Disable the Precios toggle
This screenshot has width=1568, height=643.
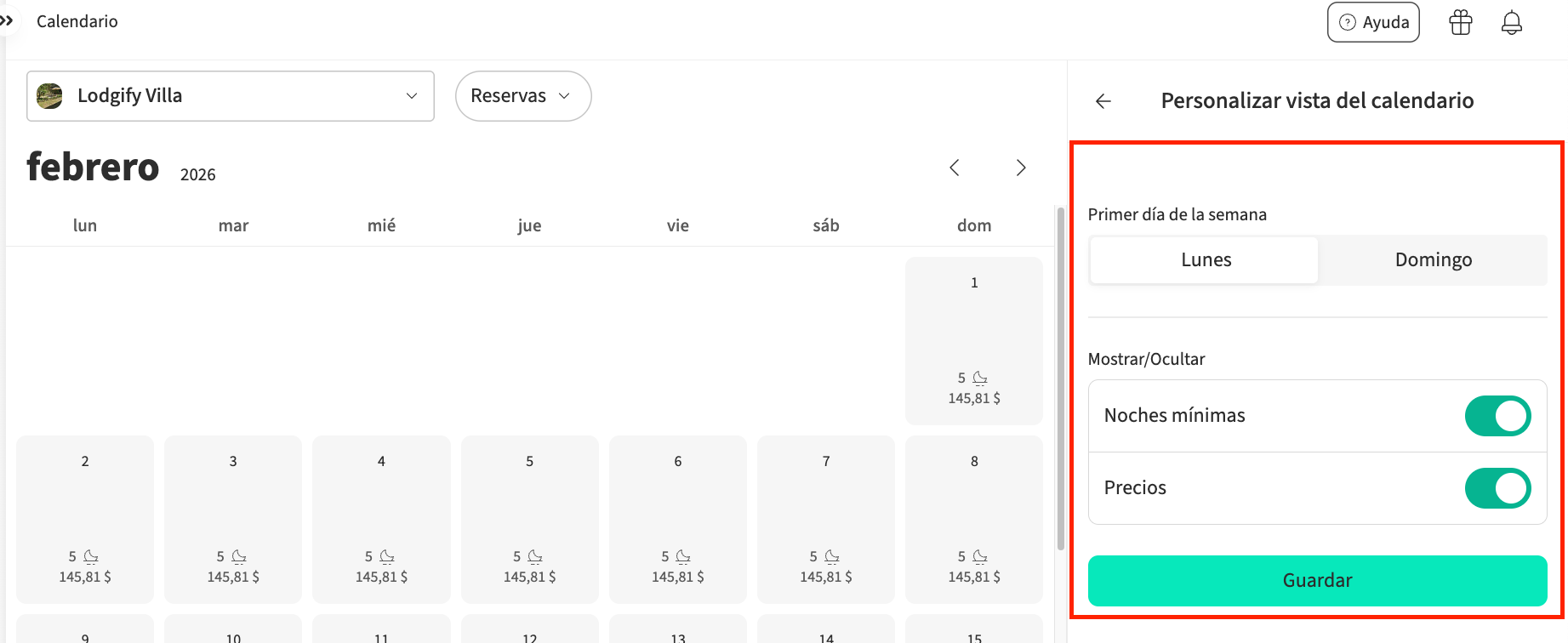coord(1497,488)
